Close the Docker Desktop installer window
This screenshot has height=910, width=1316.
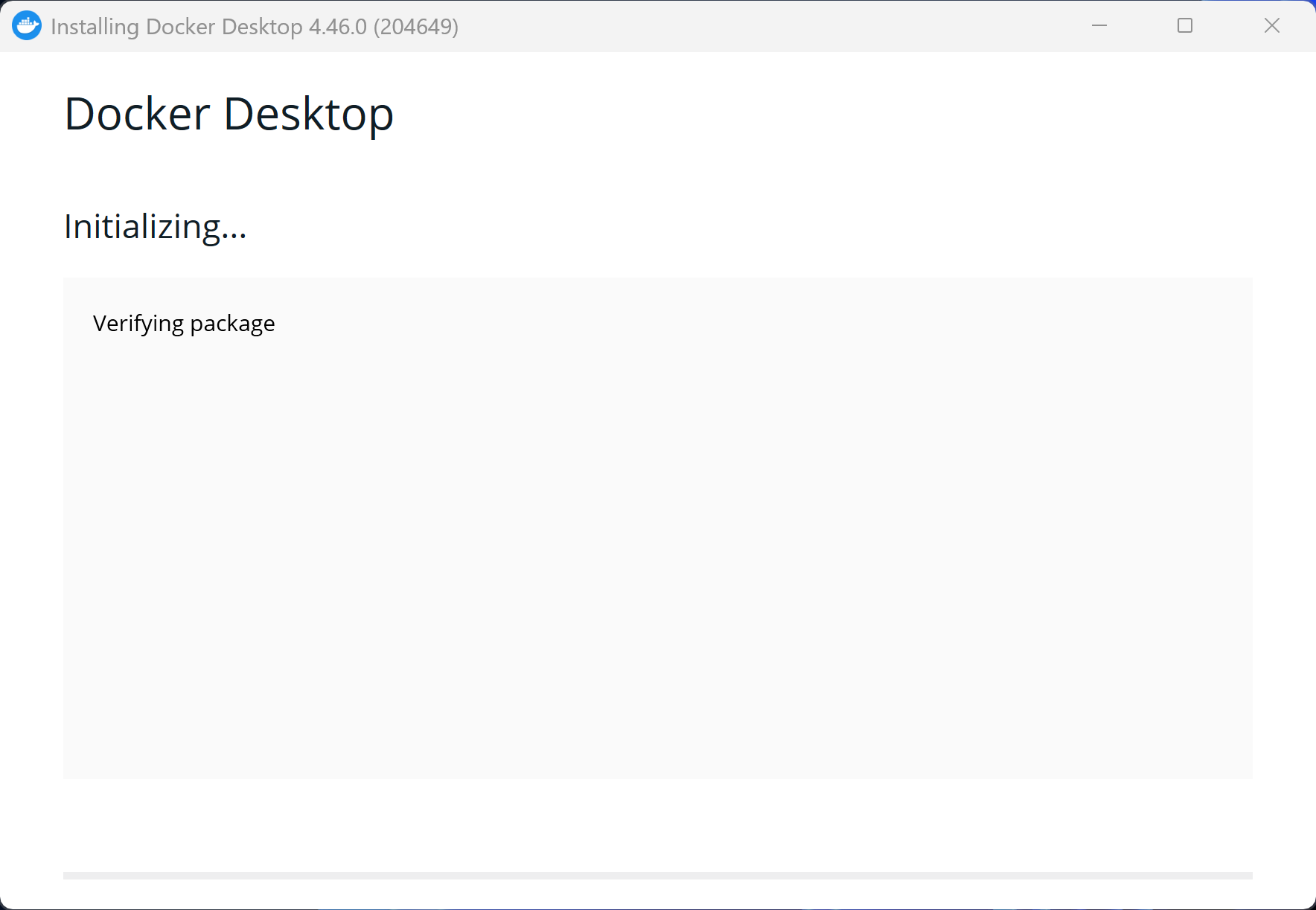[x=1271, y=26]
